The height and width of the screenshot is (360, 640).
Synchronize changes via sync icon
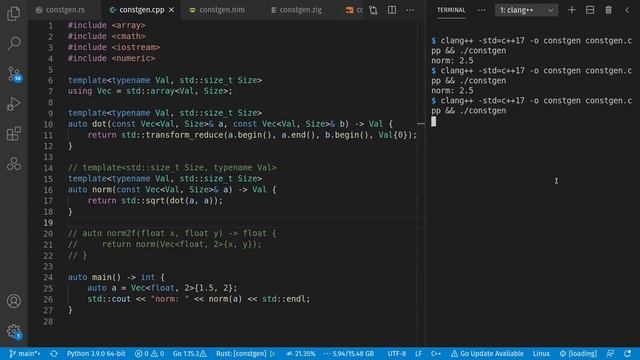point(54,353)
